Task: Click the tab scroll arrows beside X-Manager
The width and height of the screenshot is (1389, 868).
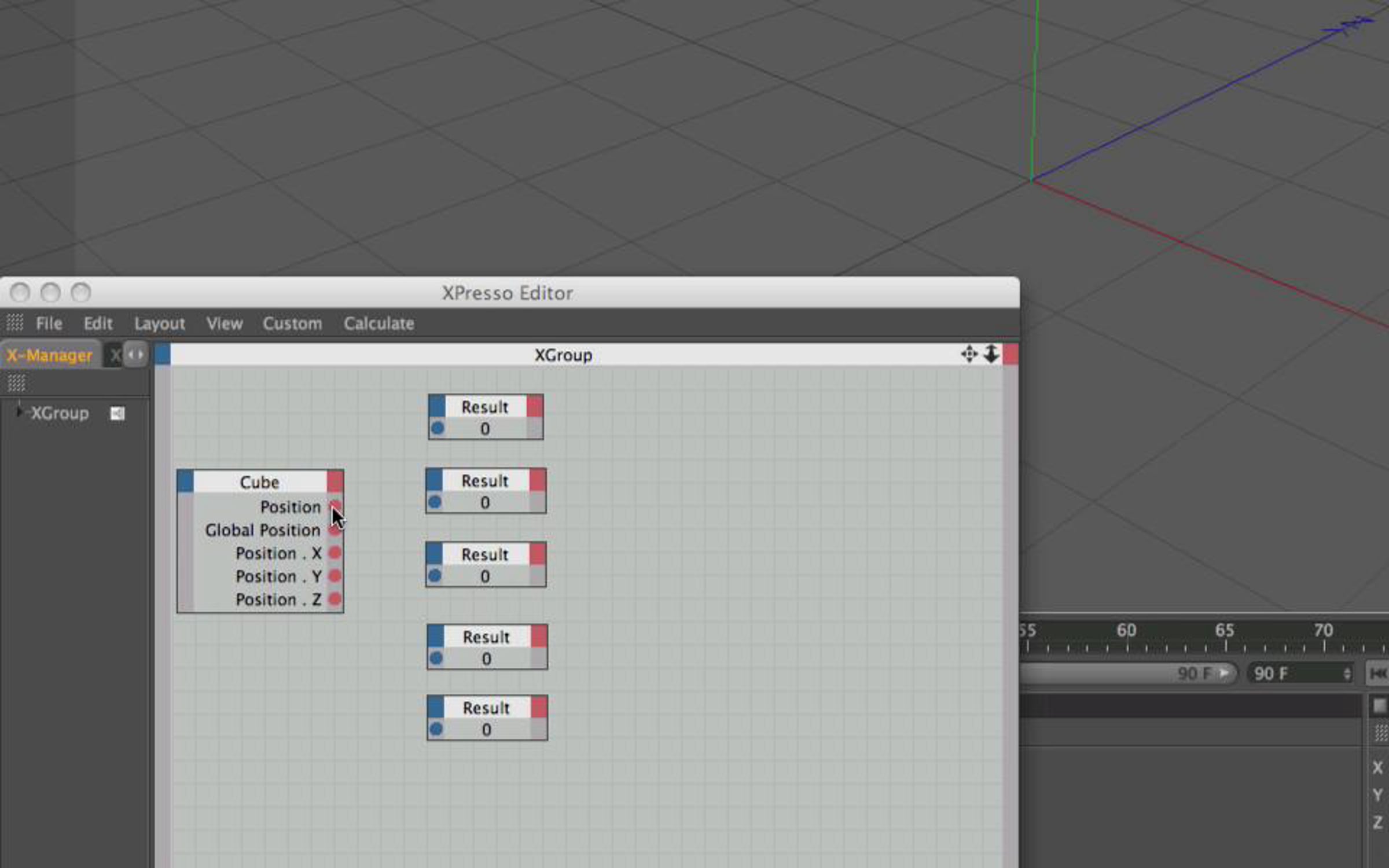Action: (136, 355)
